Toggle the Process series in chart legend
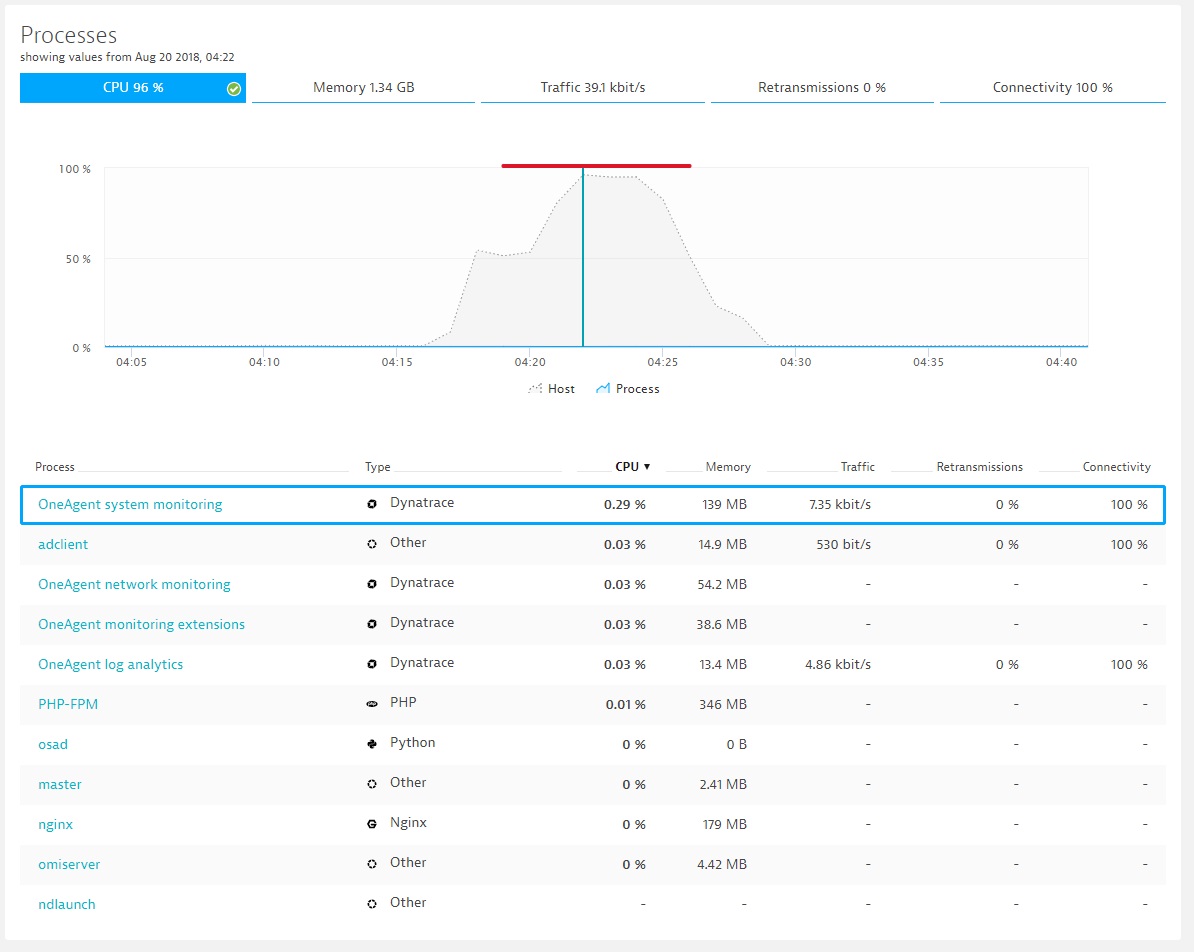 pyautogui.click(x=628, y=389)
